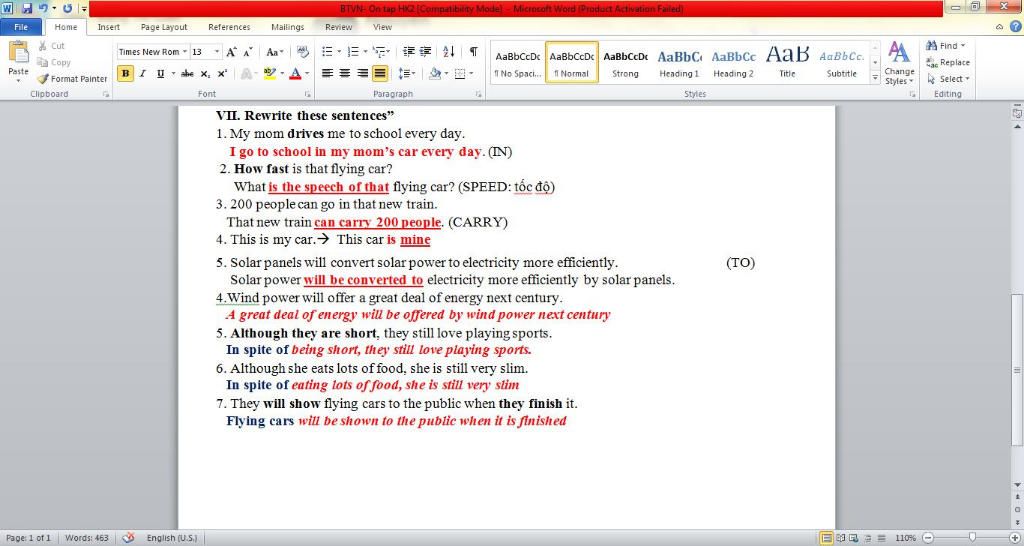Switch to the Insert tab
Image resolution: width=1024 pixels, height=546 pixels.
point(108,27)
